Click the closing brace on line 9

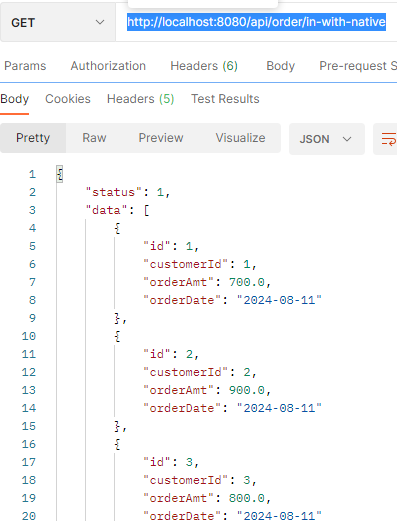(117, 318)
